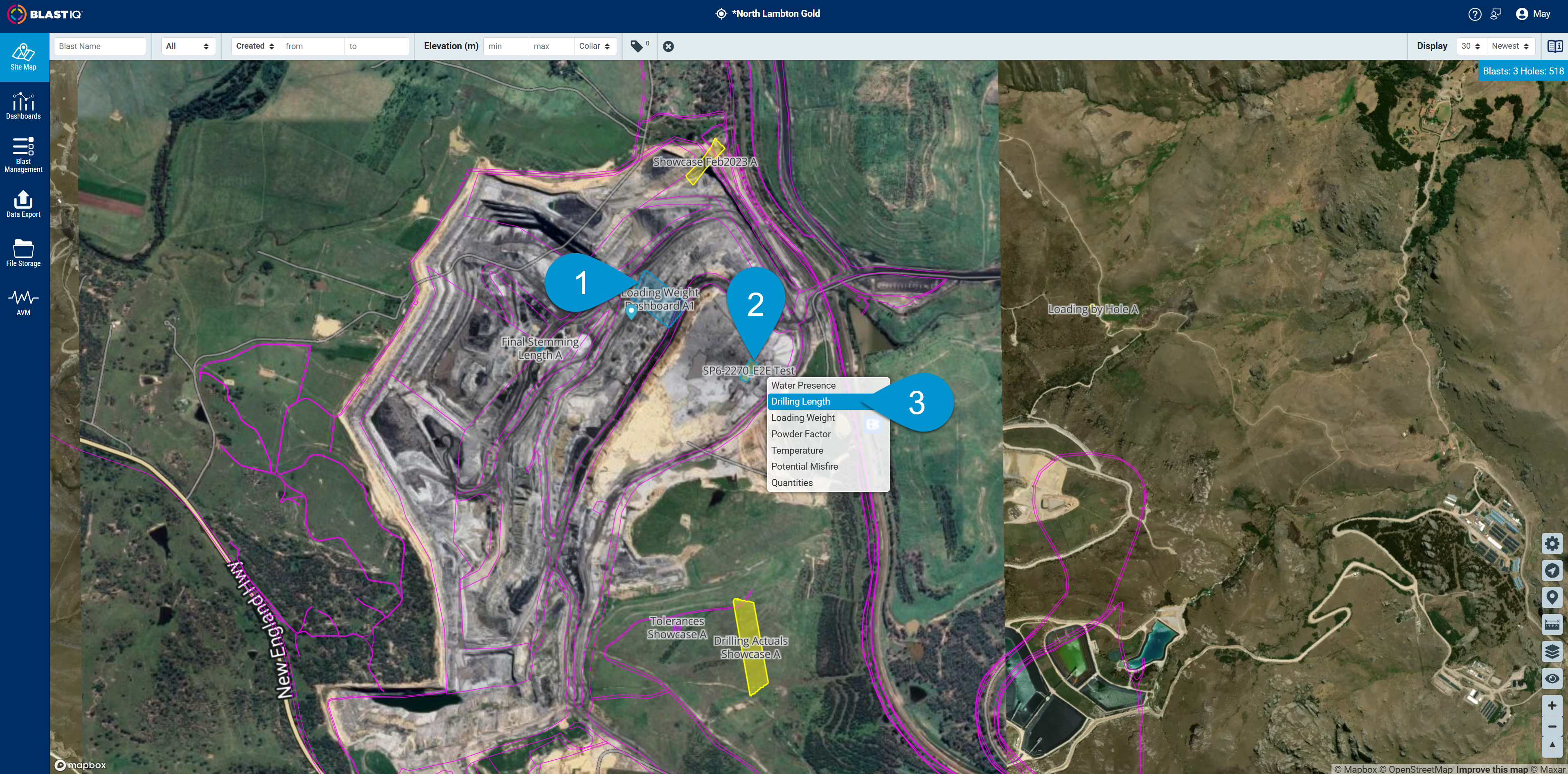The image size is (1568, 774).
Task: Select the ruler measure tool
Action: (x=1552, y=624)
